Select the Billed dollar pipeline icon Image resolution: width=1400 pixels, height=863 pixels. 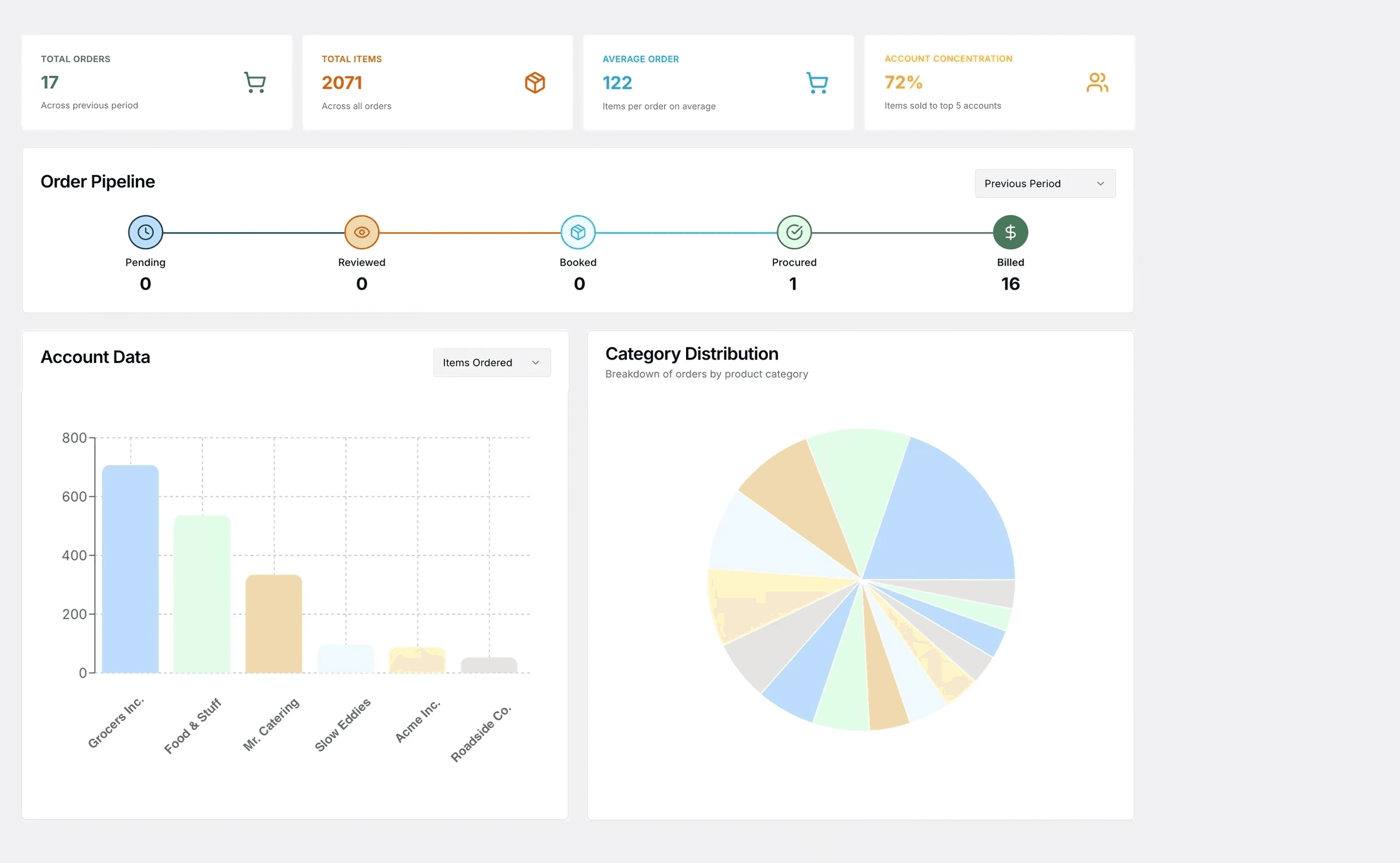(x=1010, y=232)
